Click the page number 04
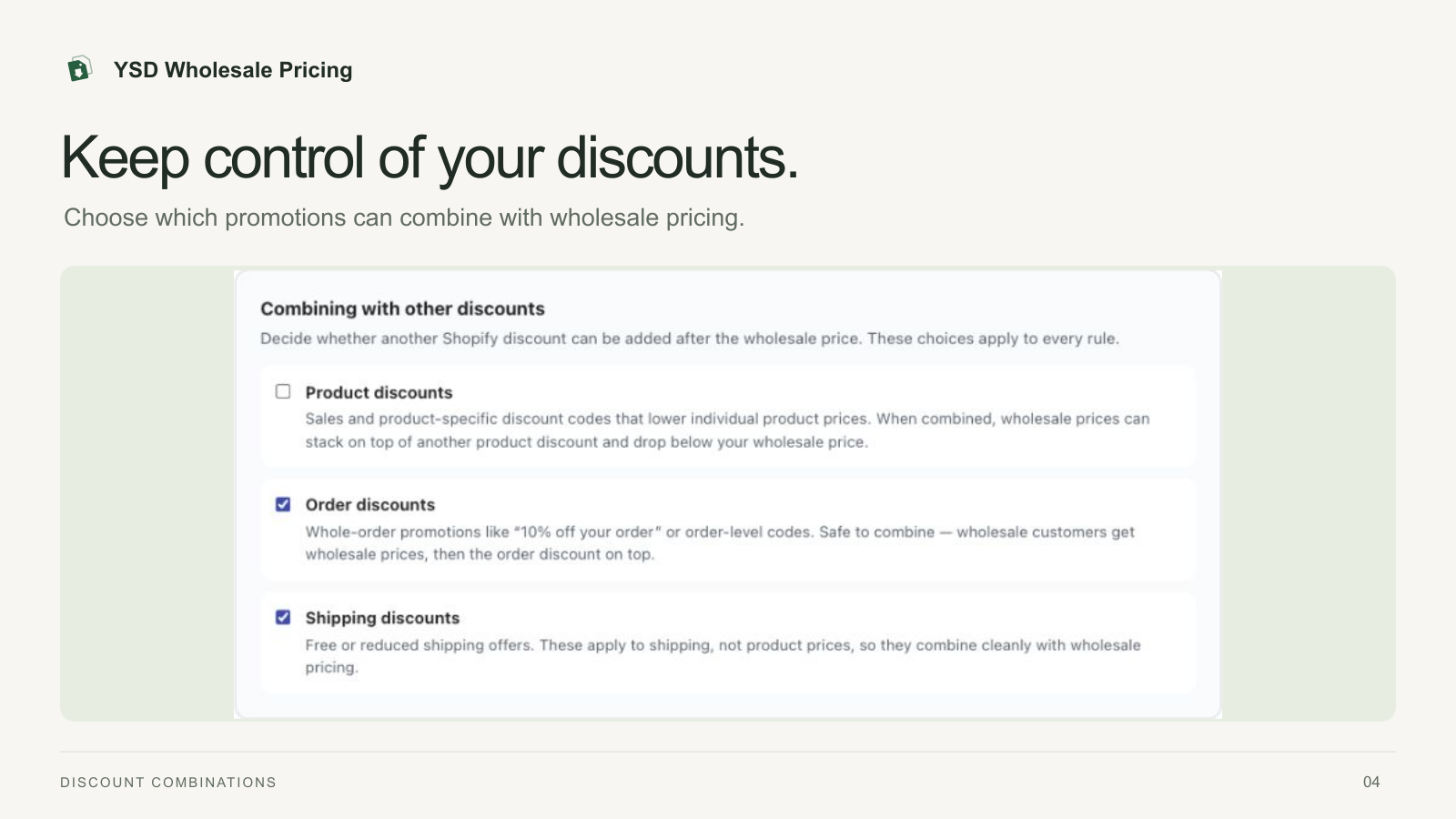1456x819 pixels. (1371, 782)
